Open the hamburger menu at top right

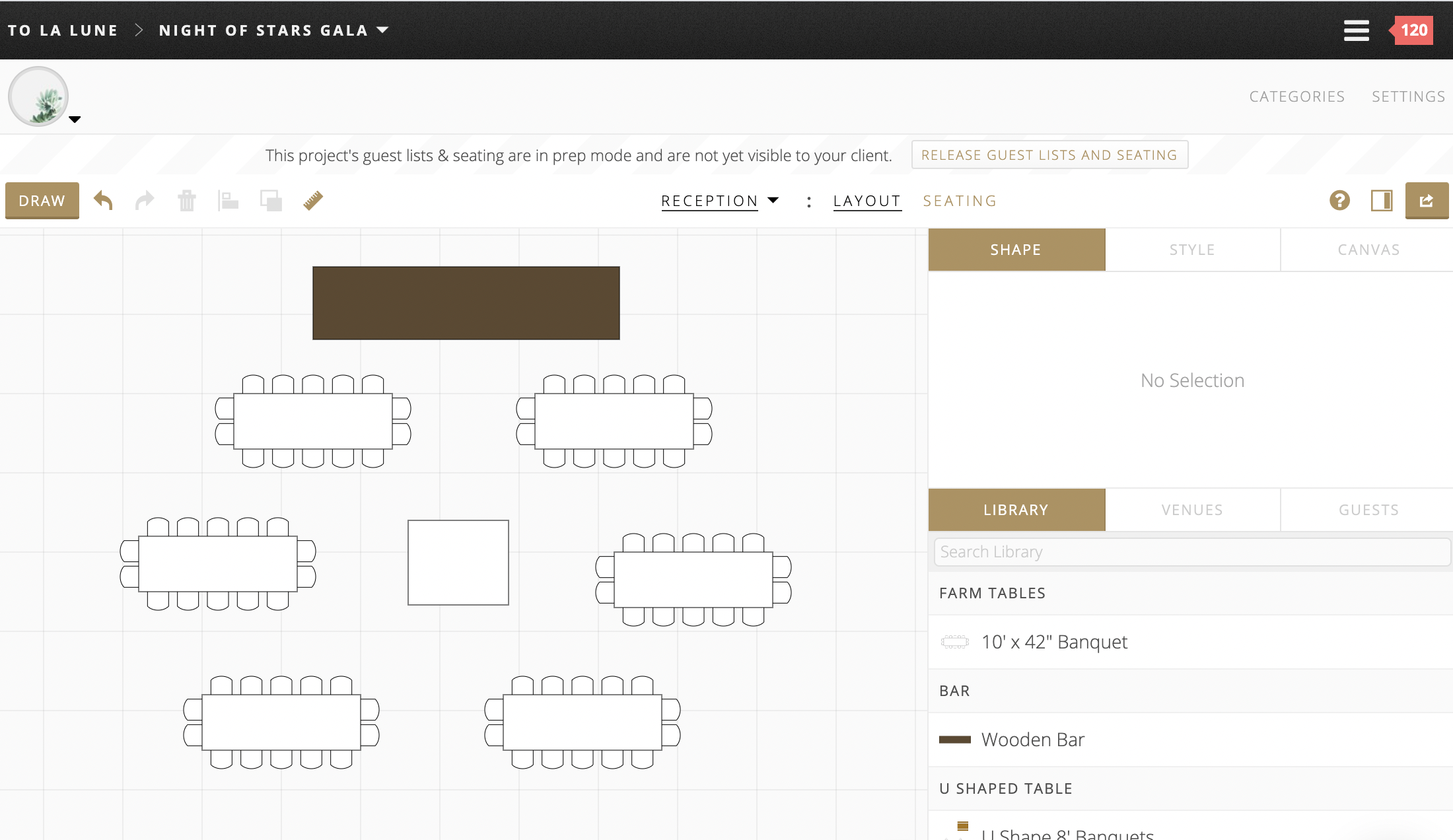tap(1356, 30)
